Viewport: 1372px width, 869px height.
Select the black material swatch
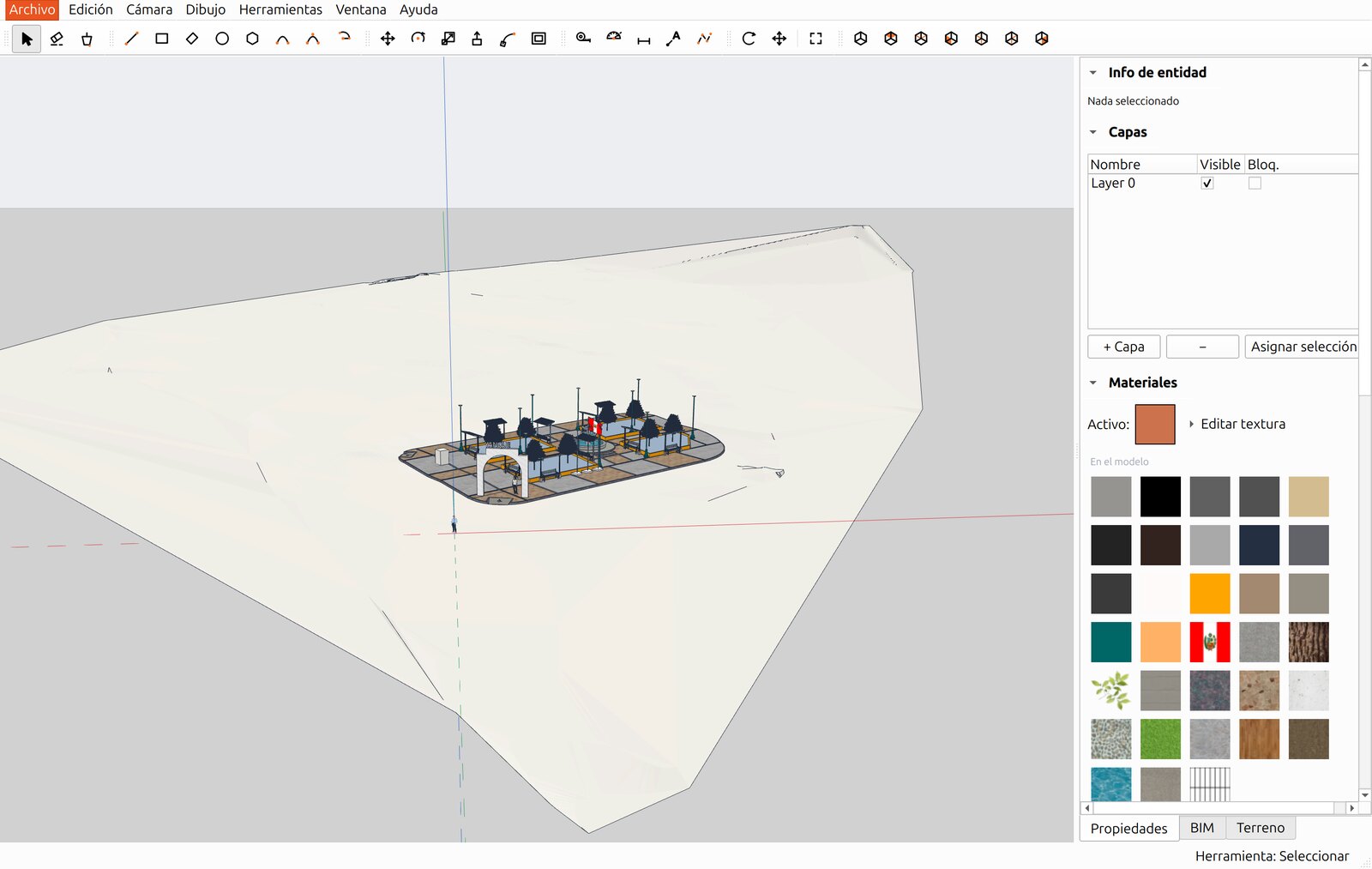pyautogui.click(x=1160, y=497)
